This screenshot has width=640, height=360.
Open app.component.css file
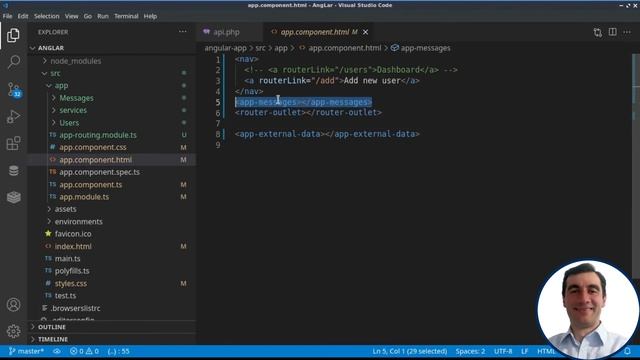point(93,147)
